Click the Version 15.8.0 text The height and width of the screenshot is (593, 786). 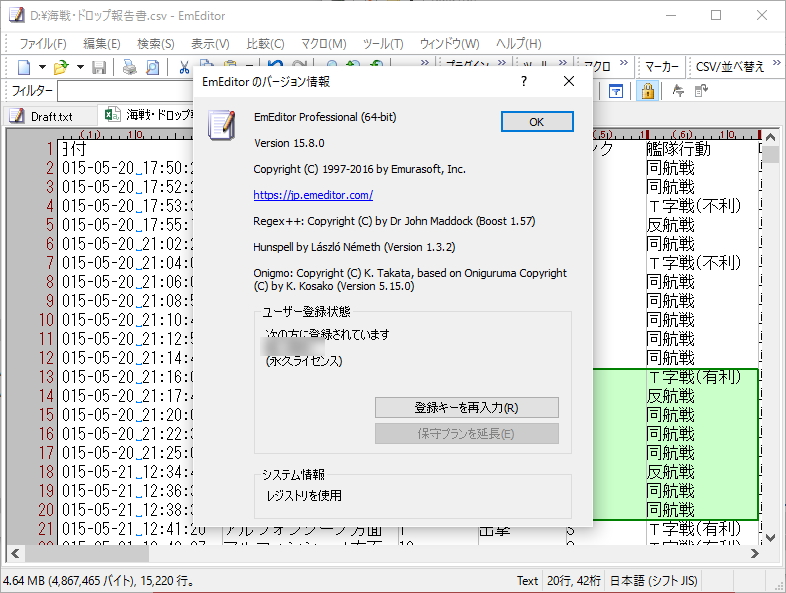289,143
